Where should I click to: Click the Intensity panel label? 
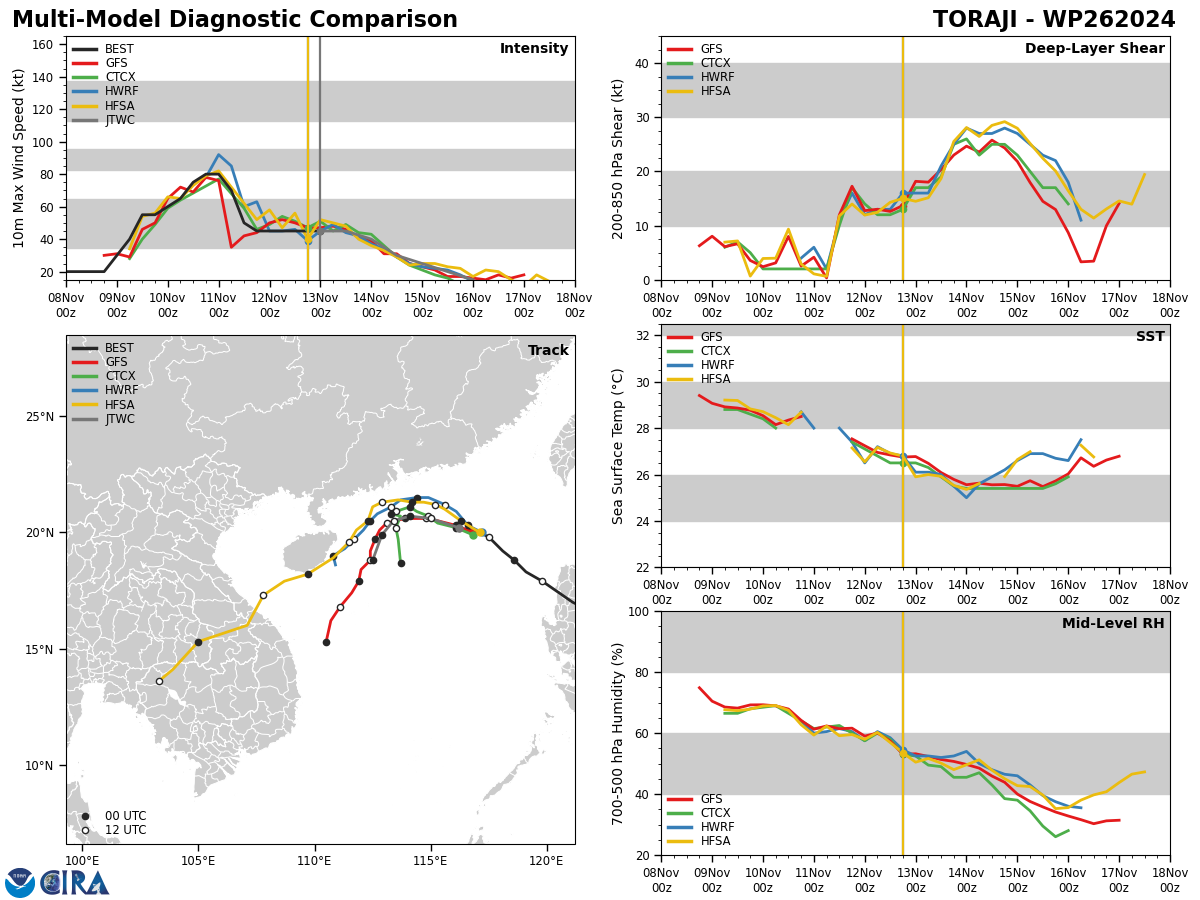tap(534, 49)
